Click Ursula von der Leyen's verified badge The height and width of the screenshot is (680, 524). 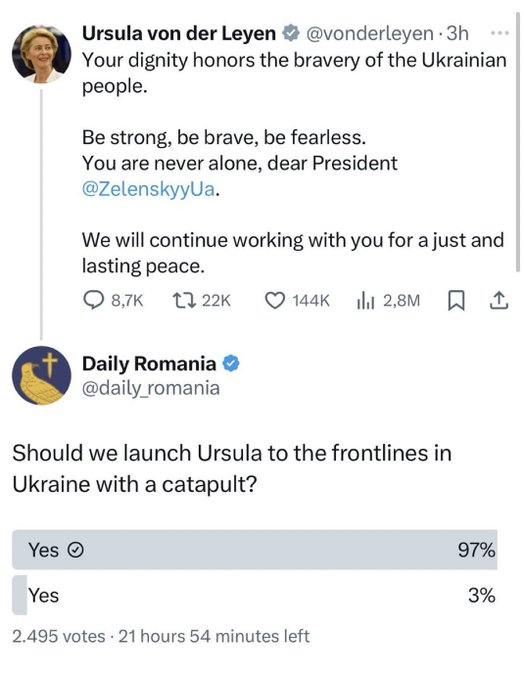291,33
